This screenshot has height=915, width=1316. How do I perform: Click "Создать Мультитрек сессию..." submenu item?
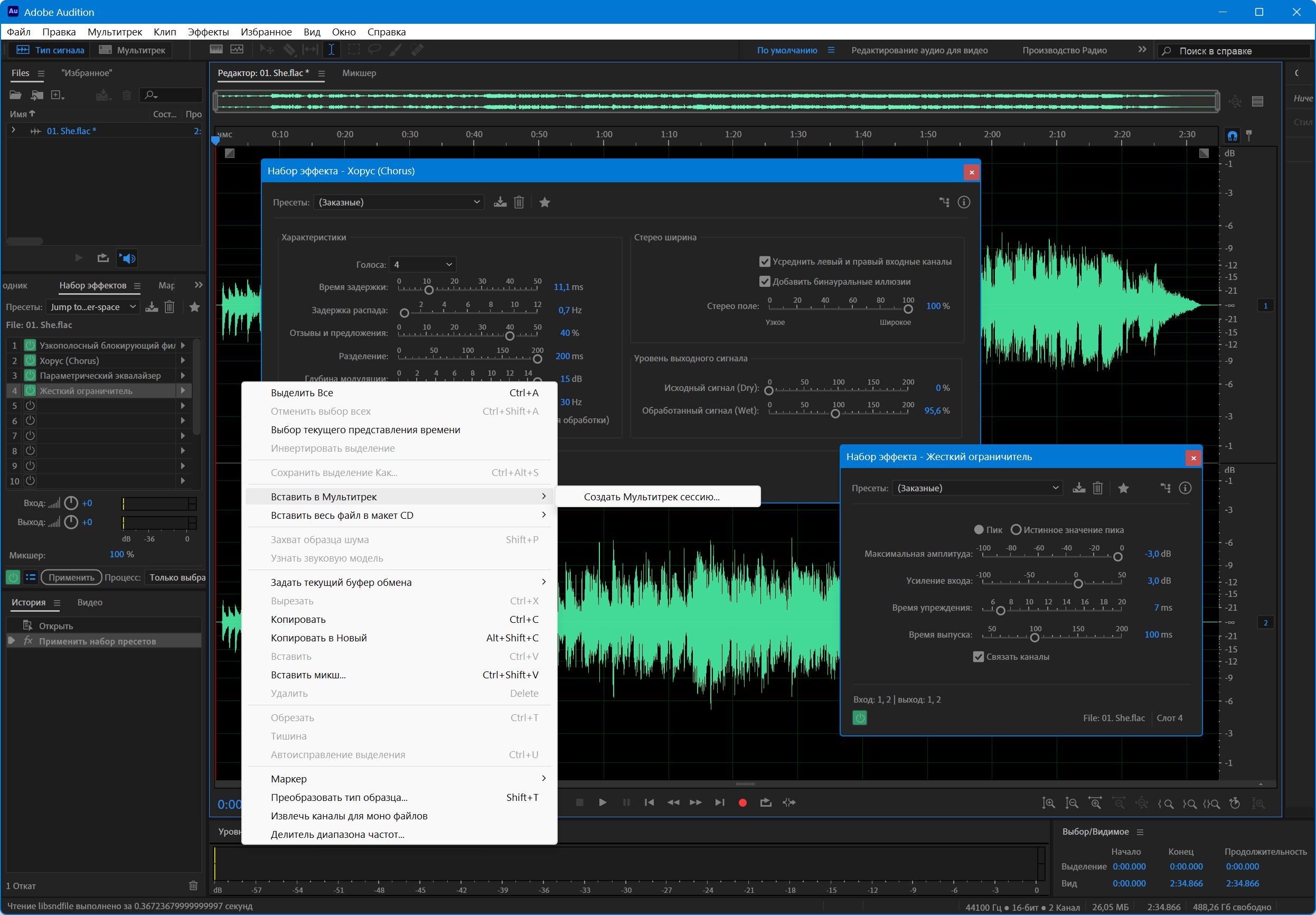coord(652,497)
